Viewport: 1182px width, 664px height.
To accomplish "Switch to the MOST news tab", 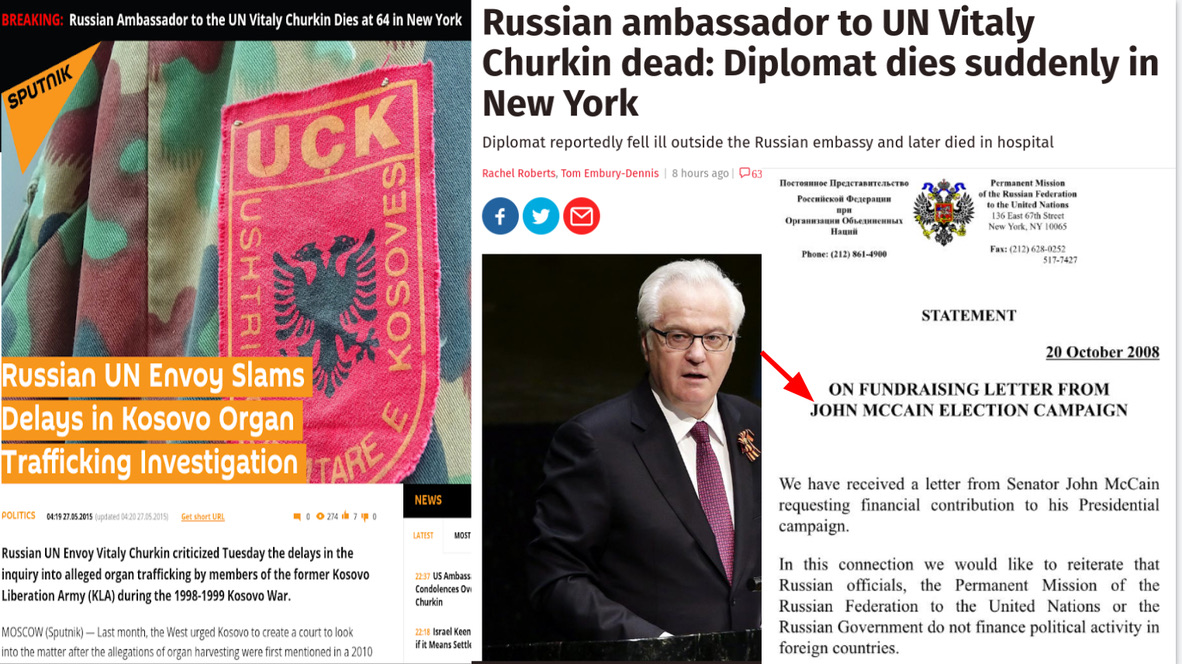I will click(461, 535).
